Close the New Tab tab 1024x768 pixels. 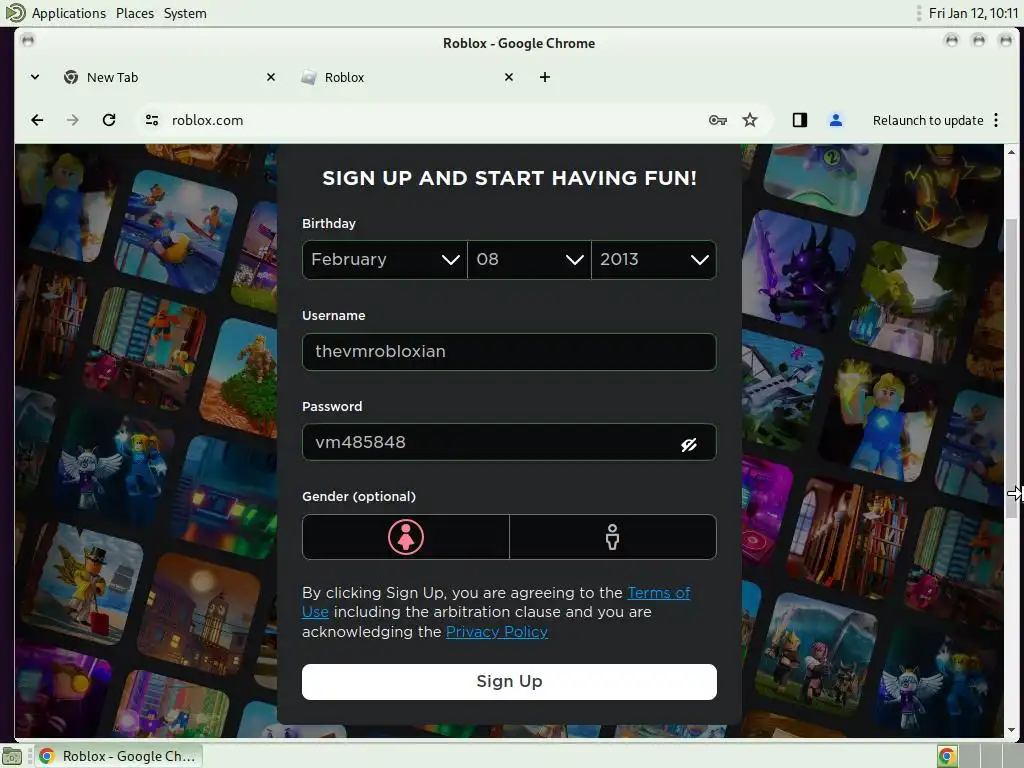tap(271, 77)
